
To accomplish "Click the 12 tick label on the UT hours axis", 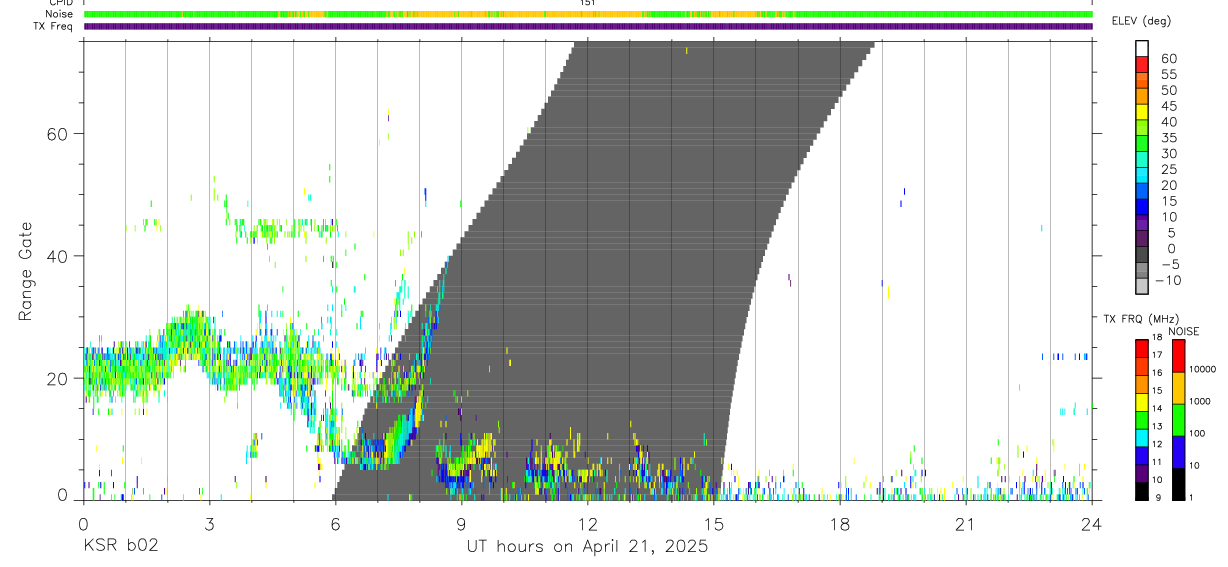I will (x=587, y=523).
